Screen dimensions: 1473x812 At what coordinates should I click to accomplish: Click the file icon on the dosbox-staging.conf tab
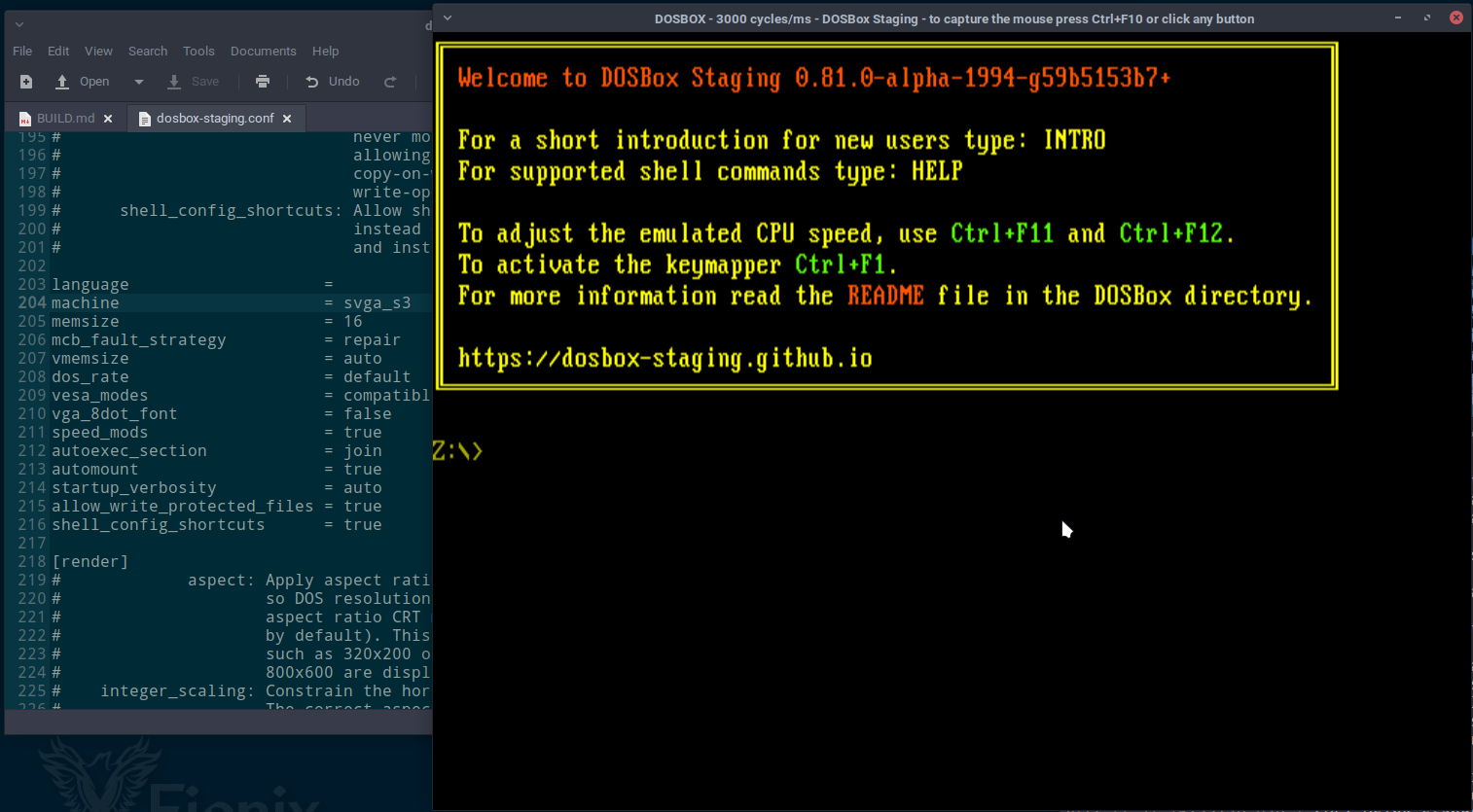(x=143, y=118)
